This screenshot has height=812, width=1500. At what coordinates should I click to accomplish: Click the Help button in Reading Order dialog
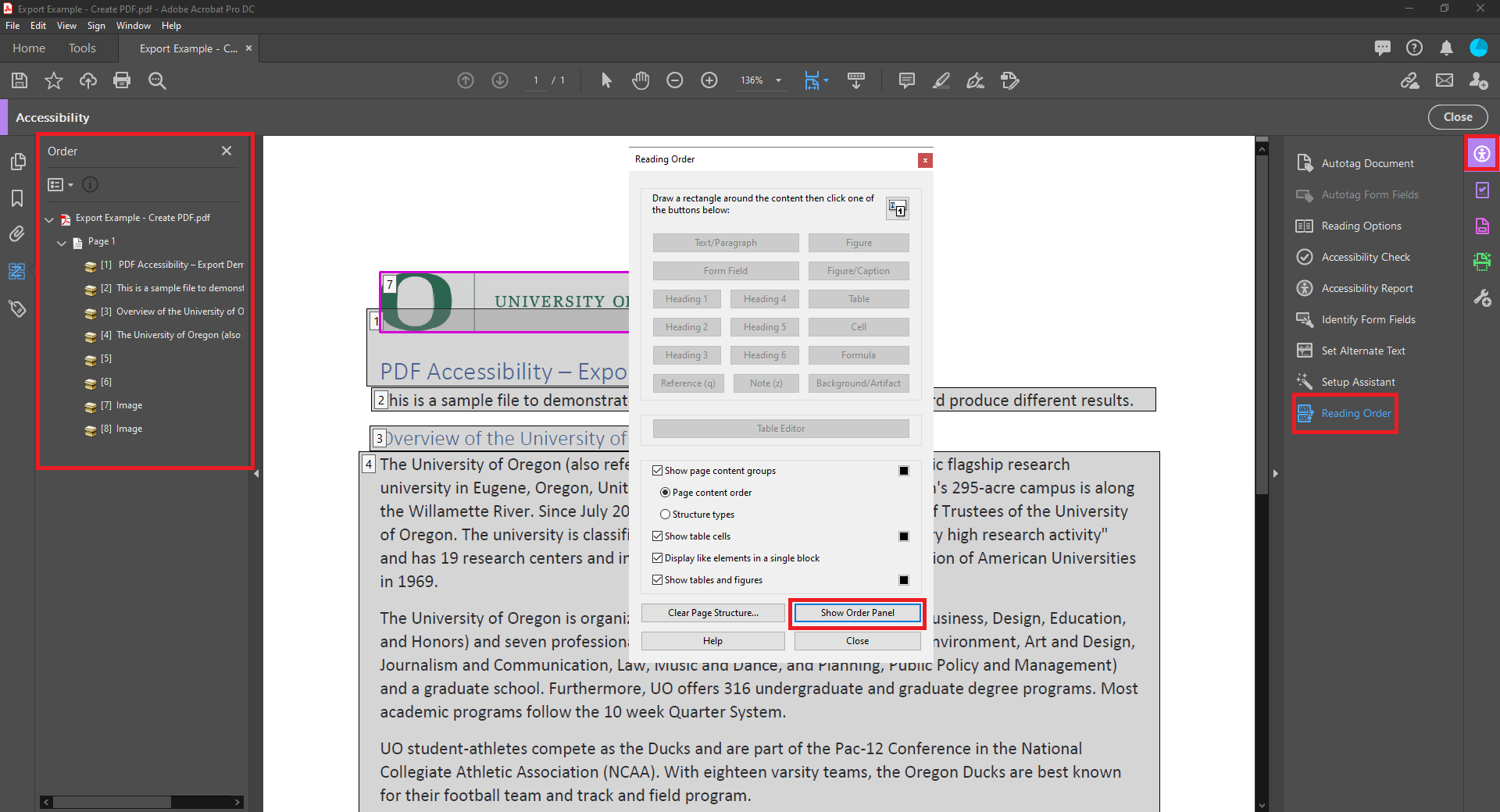click(x=713, y=641)
